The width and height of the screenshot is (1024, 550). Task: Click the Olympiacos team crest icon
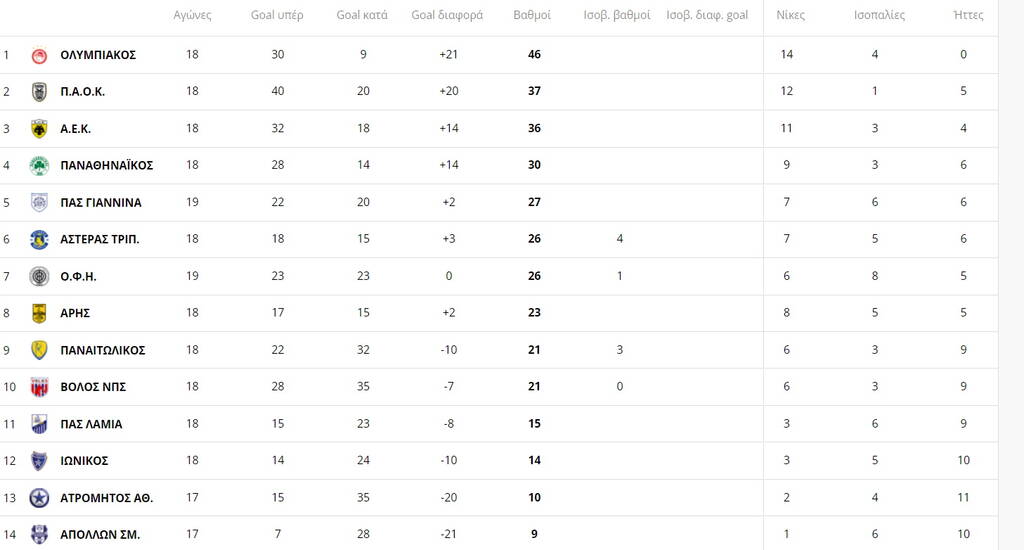tap(39, 55)
